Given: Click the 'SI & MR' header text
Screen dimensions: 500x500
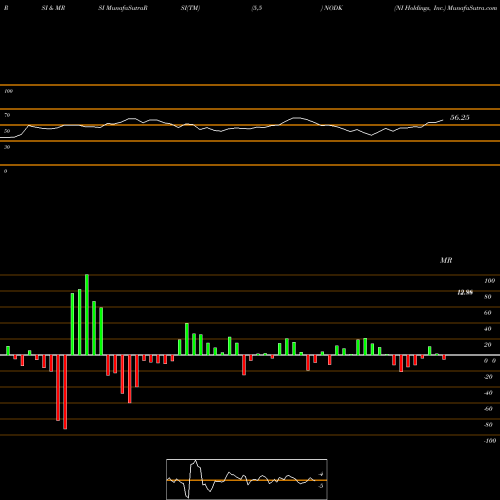Looking at the screenshot, I should point(53,8).
